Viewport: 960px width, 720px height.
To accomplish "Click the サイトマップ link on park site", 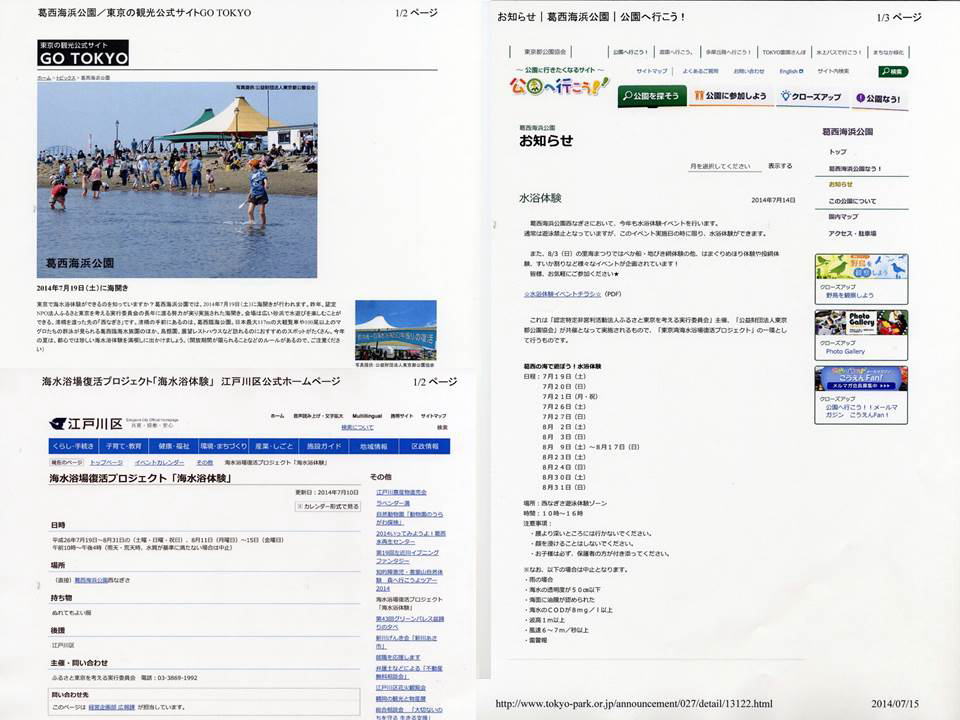I will coord(651,71).
